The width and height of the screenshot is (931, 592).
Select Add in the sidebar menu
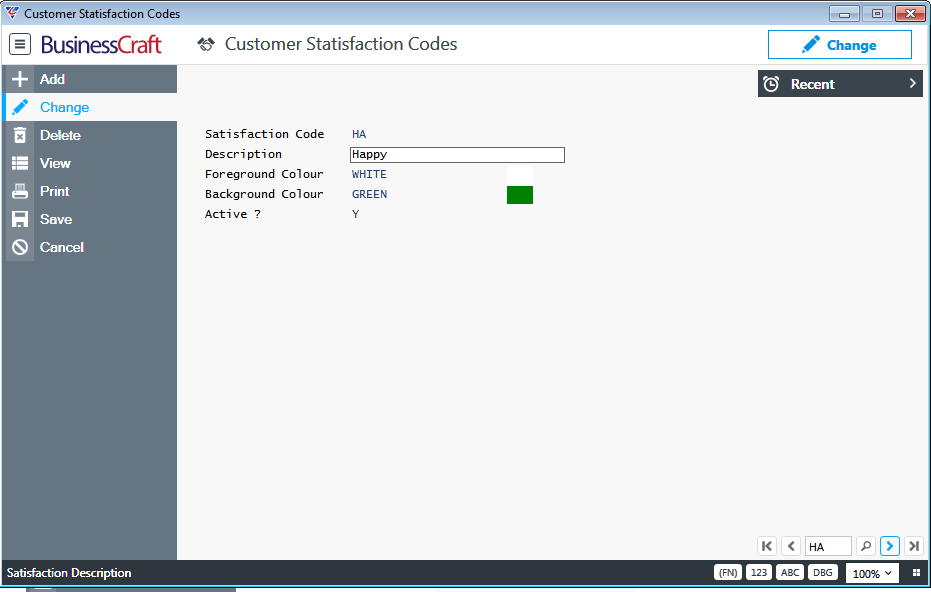coord(90,79)
